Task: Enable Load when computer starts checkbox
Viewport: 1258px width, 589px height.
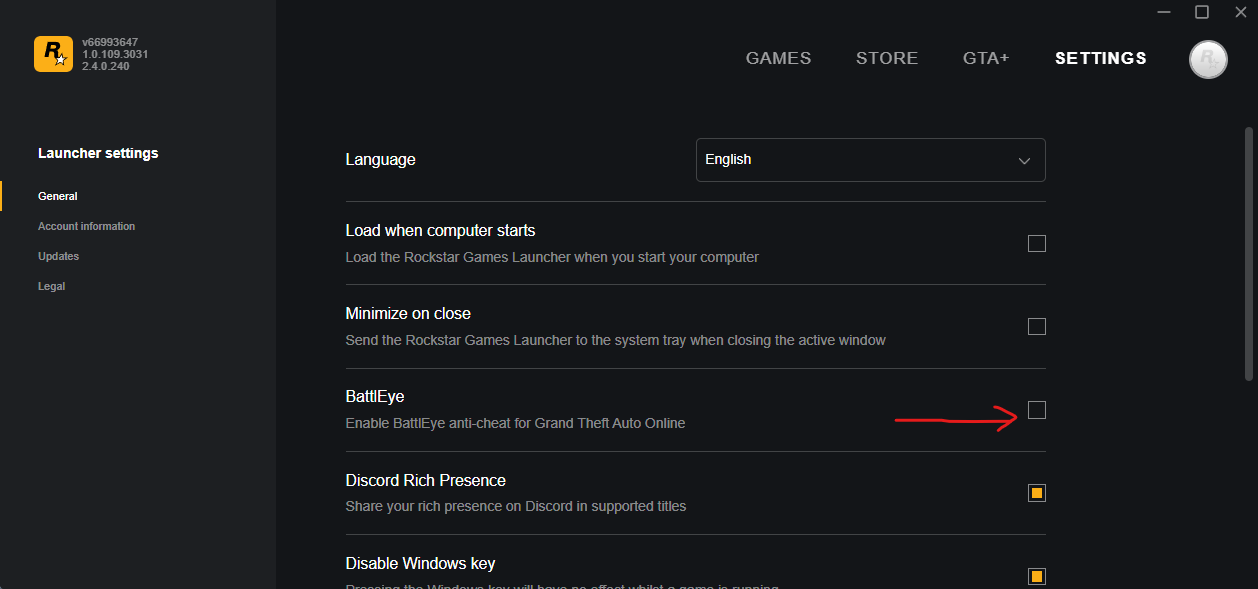Action: pos(1037,243)
